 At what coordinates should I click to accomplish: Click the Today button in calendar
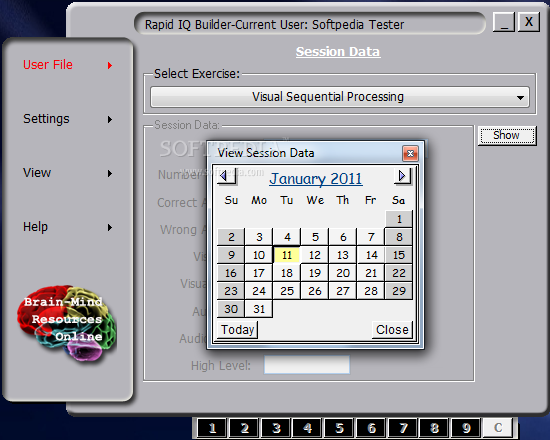(237, 330)
